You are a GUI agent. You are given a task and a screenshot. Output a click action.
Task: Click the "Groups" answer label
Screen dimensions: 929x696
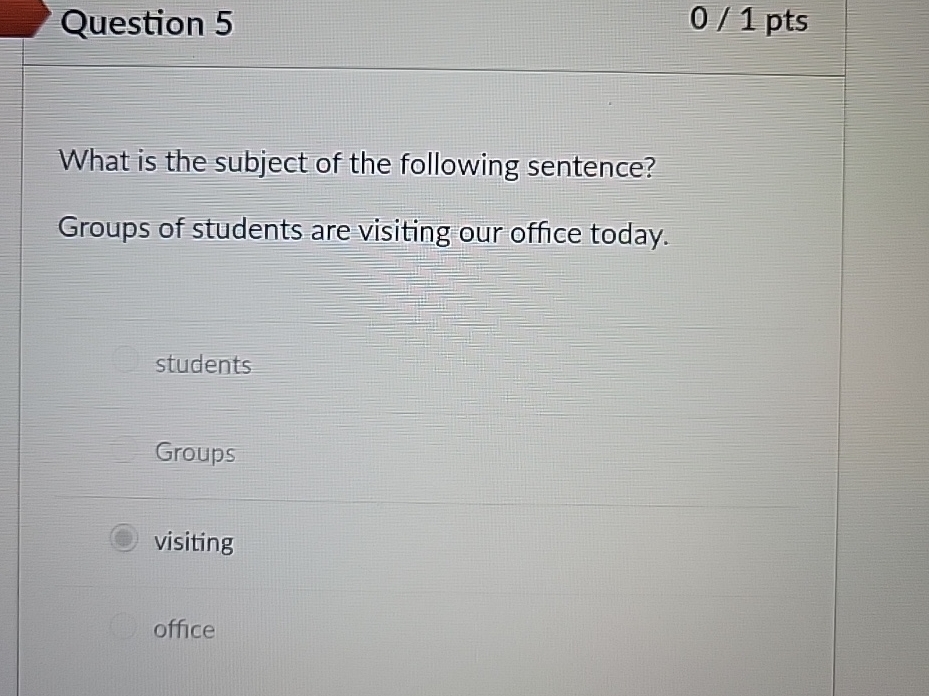coord(194,452)
